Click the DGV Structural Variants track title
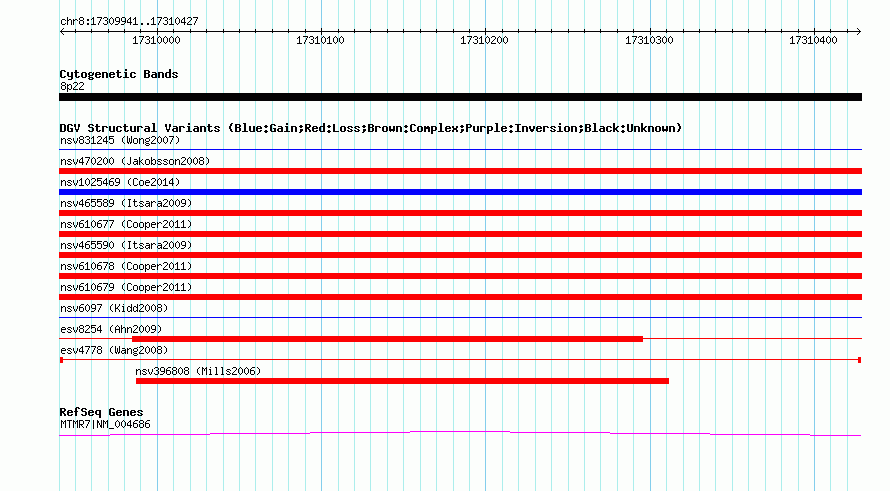This screenshot has height=491, width=890. [x=371, y=128]
